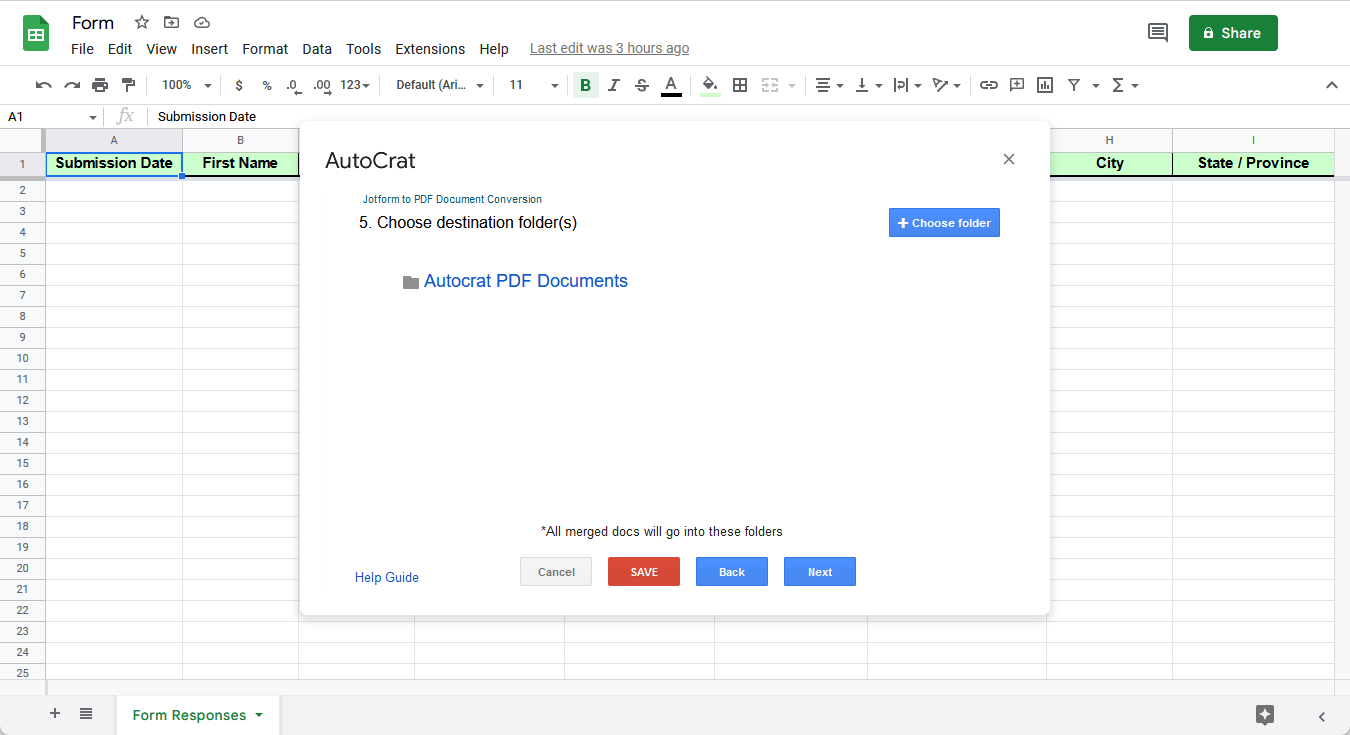Viewport: 1350px width, 735px height.
Task: Open the zoom level dropdown
Action: (x=187, y=85)
